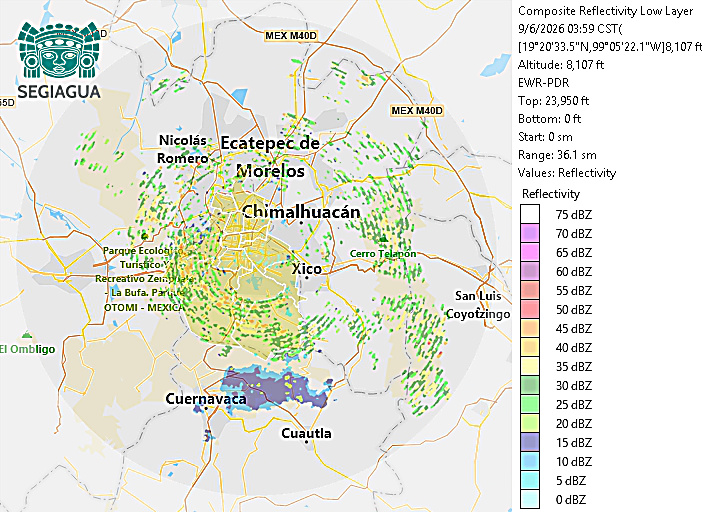The width and height of the screenshot is (702, 512).
Task: Click the Parque Ecológico Otomi-Mexica label
Action: tap(144, 279)
